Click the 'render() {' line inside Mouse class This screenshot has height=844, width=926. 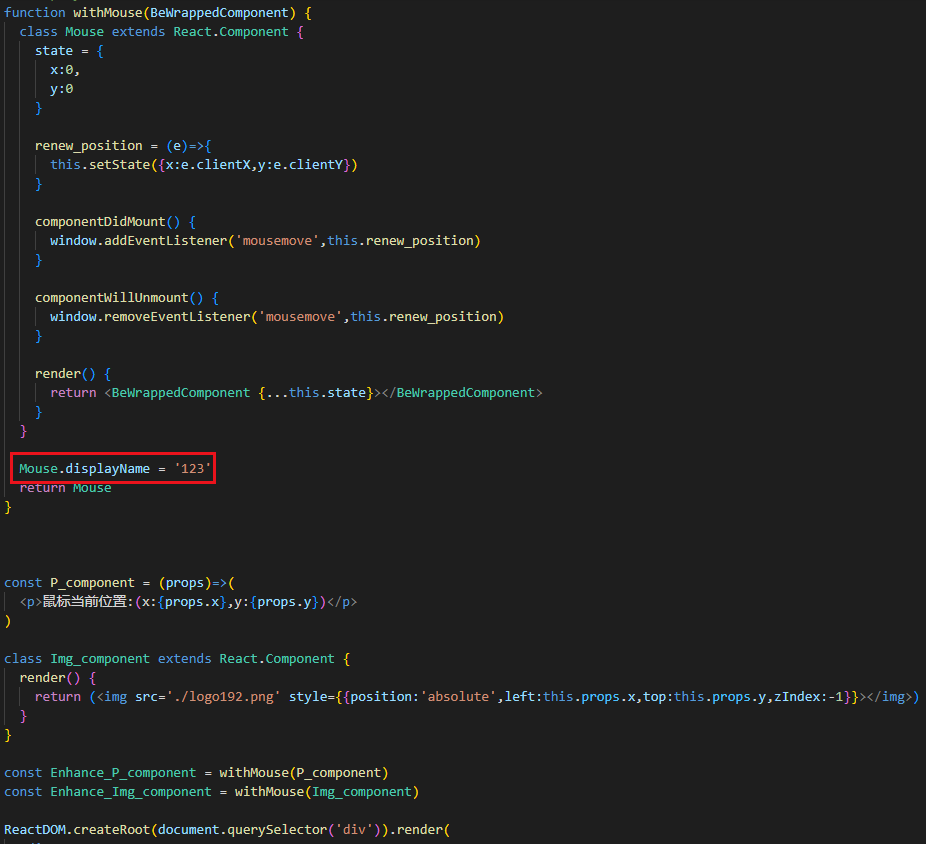73,374
